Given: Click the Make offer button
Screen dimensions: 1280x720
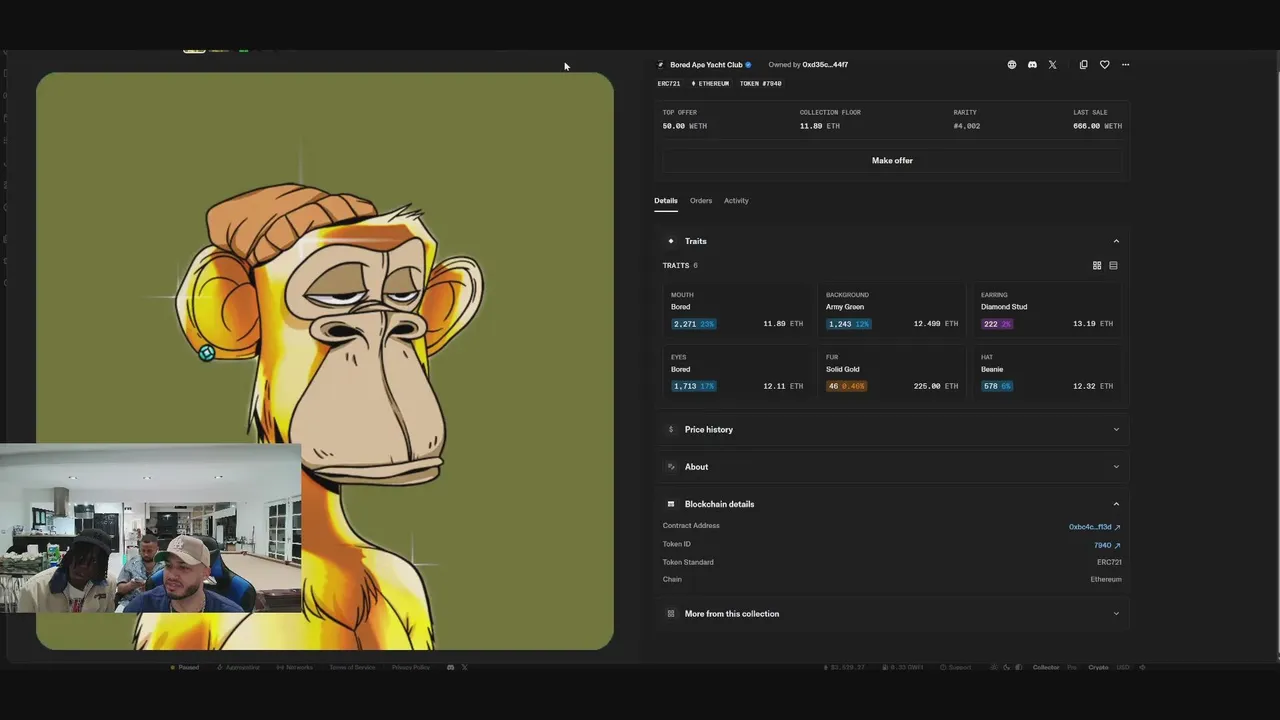Looking at the screenshot, I should (x=892, y=161).
